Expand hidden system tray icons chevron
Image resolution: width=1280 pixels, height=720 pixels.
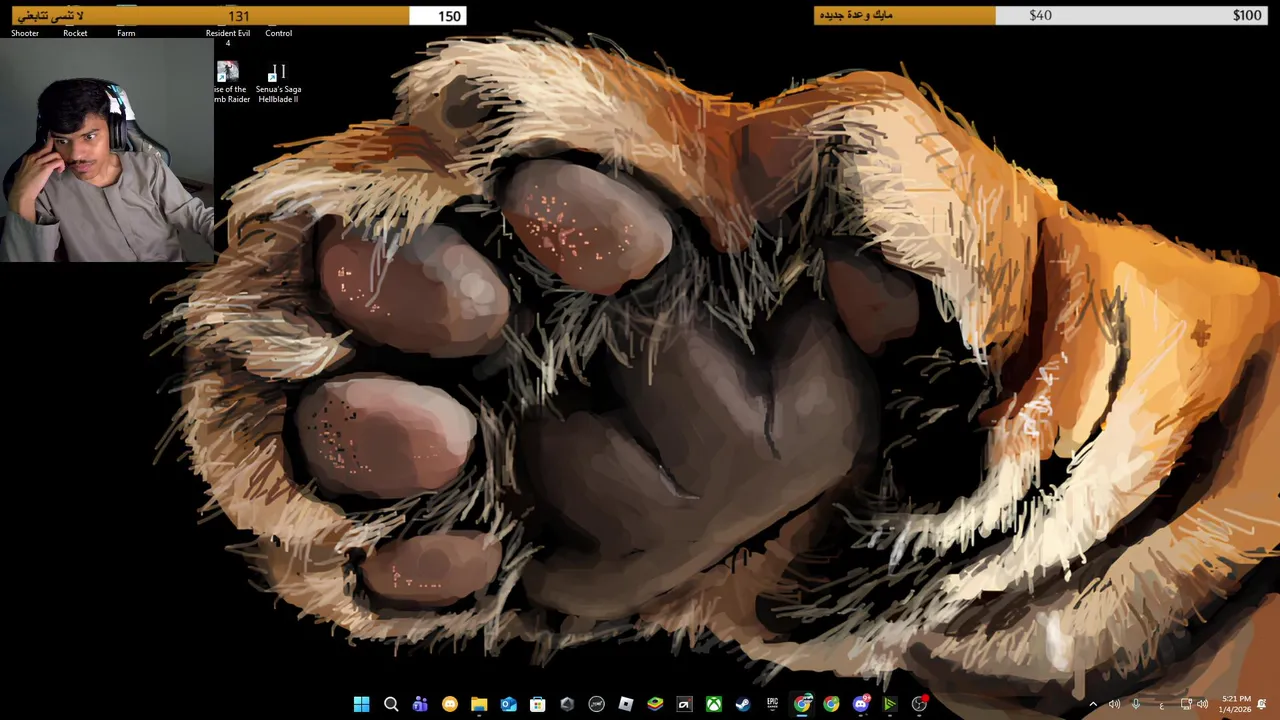click(x=1093, y=704)
